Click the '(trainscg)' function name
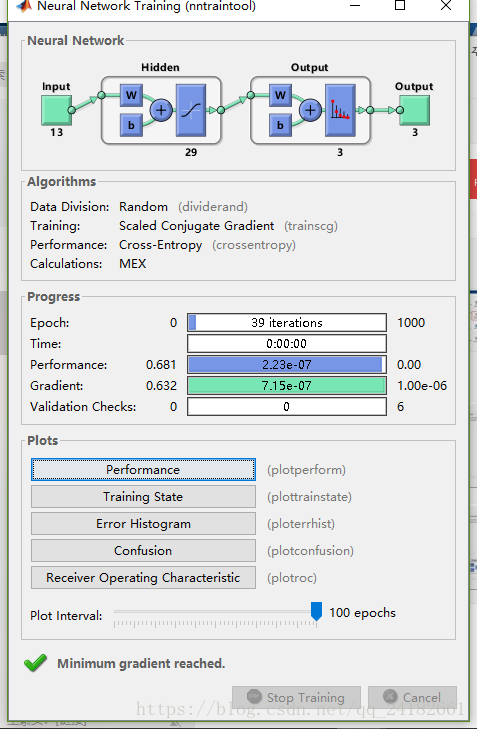 pyautogui.click(x=311, y=226)
